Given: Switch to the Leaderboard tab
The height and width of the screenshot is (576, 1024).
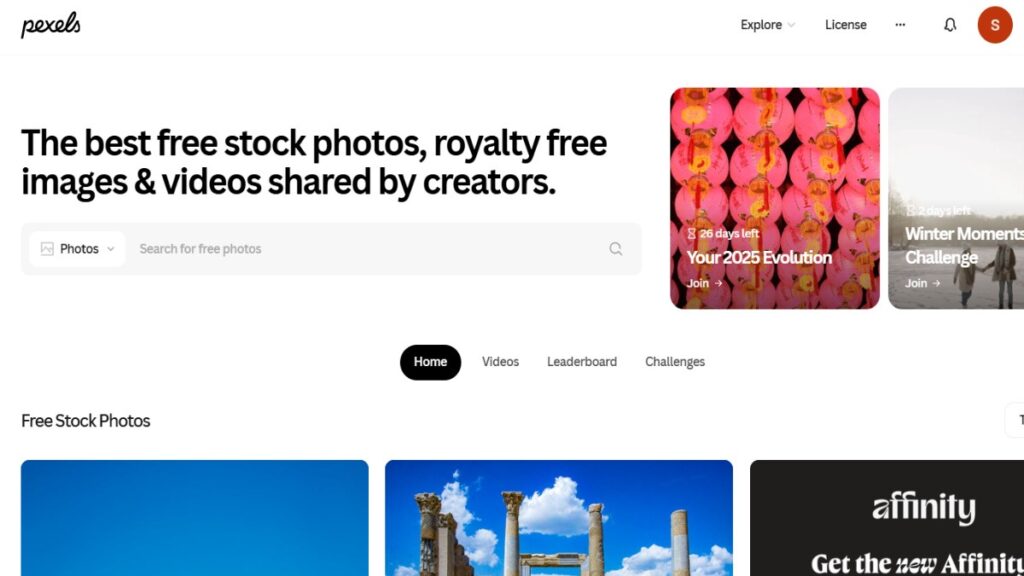Looking at the screenshot, I should tap(582, 362).
